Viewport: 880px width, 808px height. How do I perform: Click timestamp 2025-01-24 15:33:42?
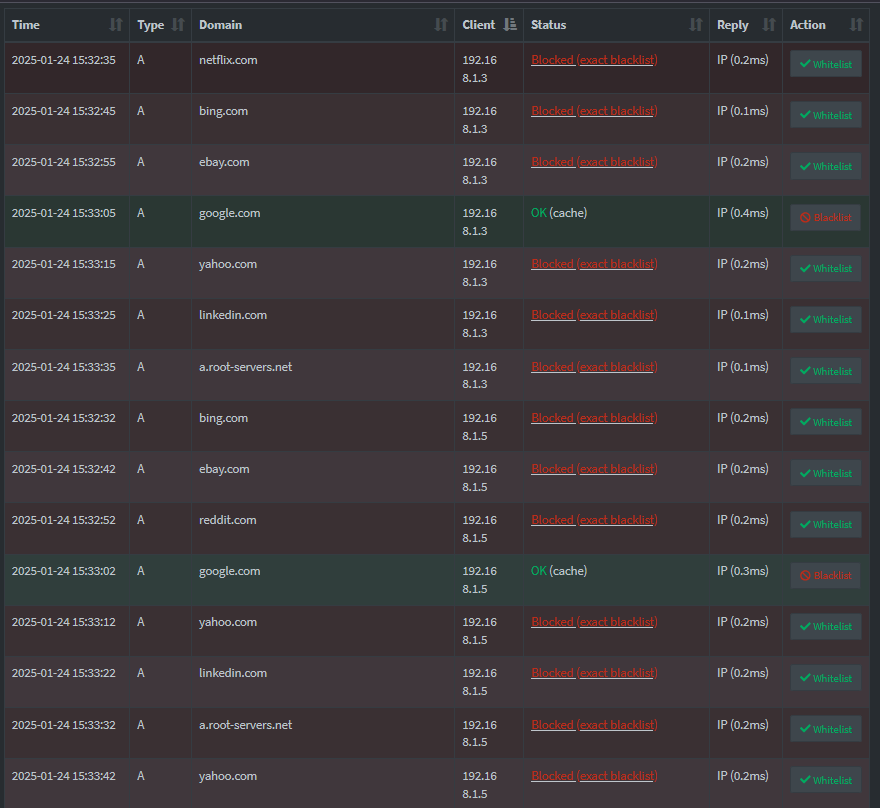click(63, 775)
